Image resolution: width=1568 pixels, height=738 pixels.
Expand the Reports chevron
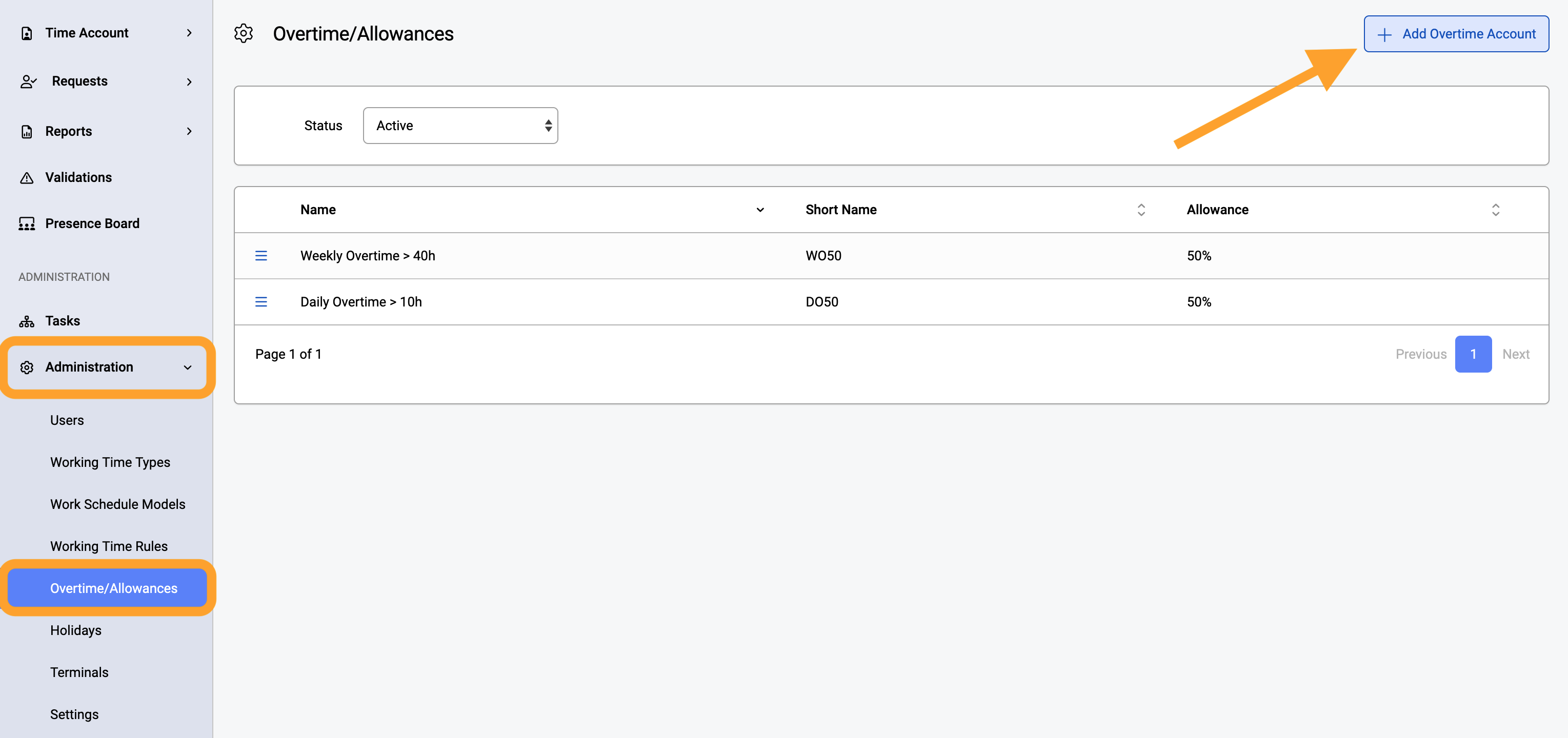[189, 131]
